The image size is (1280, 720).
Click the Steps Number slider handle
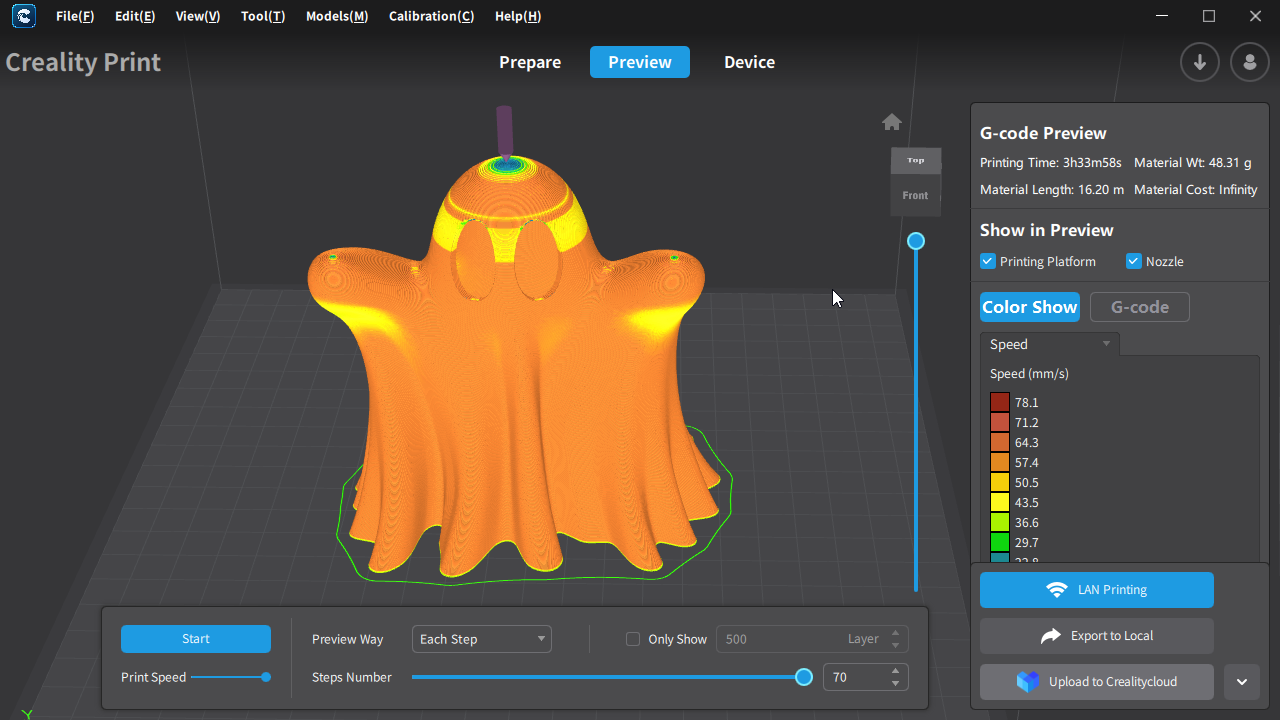tap(803, 677)
